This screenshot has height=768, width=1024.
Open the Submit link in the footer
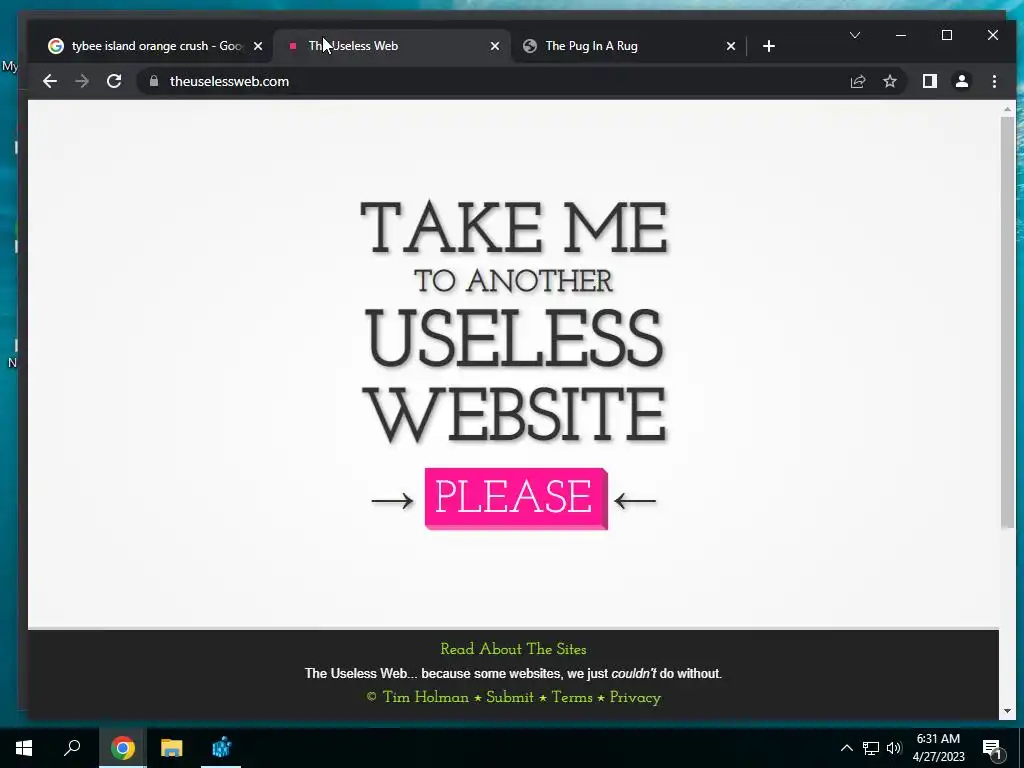tap(510, 697)
